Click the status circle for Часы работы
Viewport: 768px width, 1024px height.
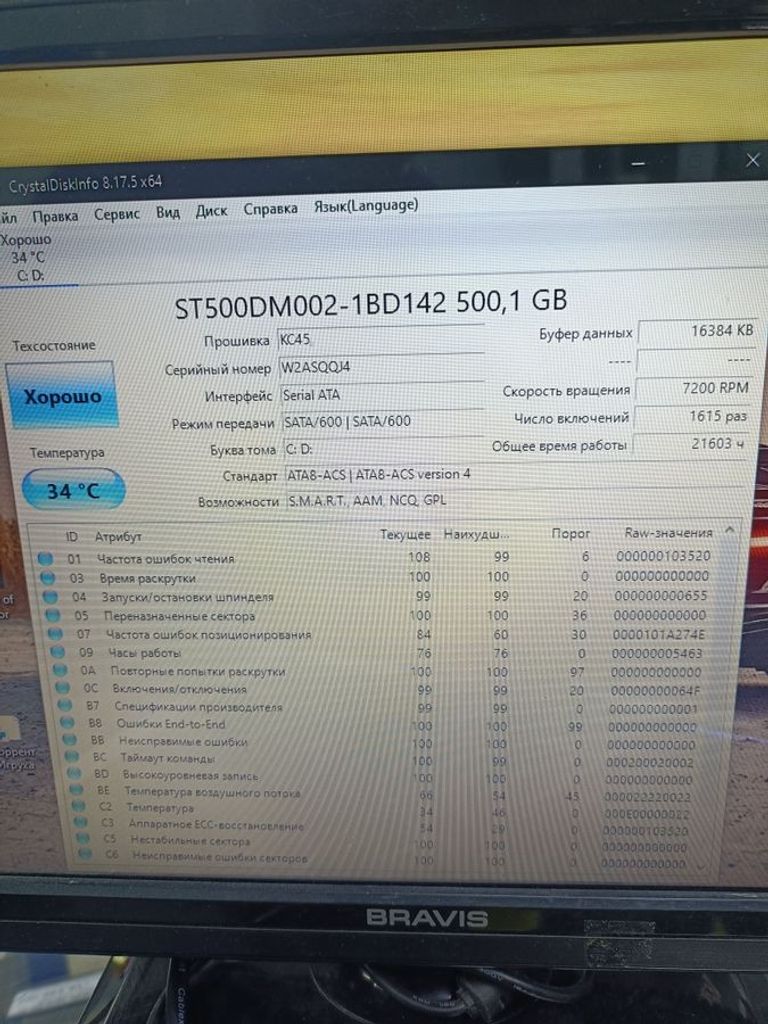click(x=58, y=652)
